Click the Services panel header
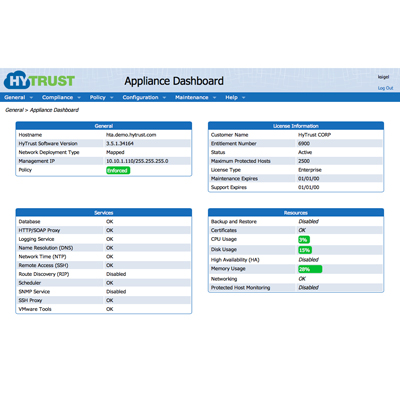The width and height of the screenshot is (400, 400). pyautogui.click(x=104, y=212)
